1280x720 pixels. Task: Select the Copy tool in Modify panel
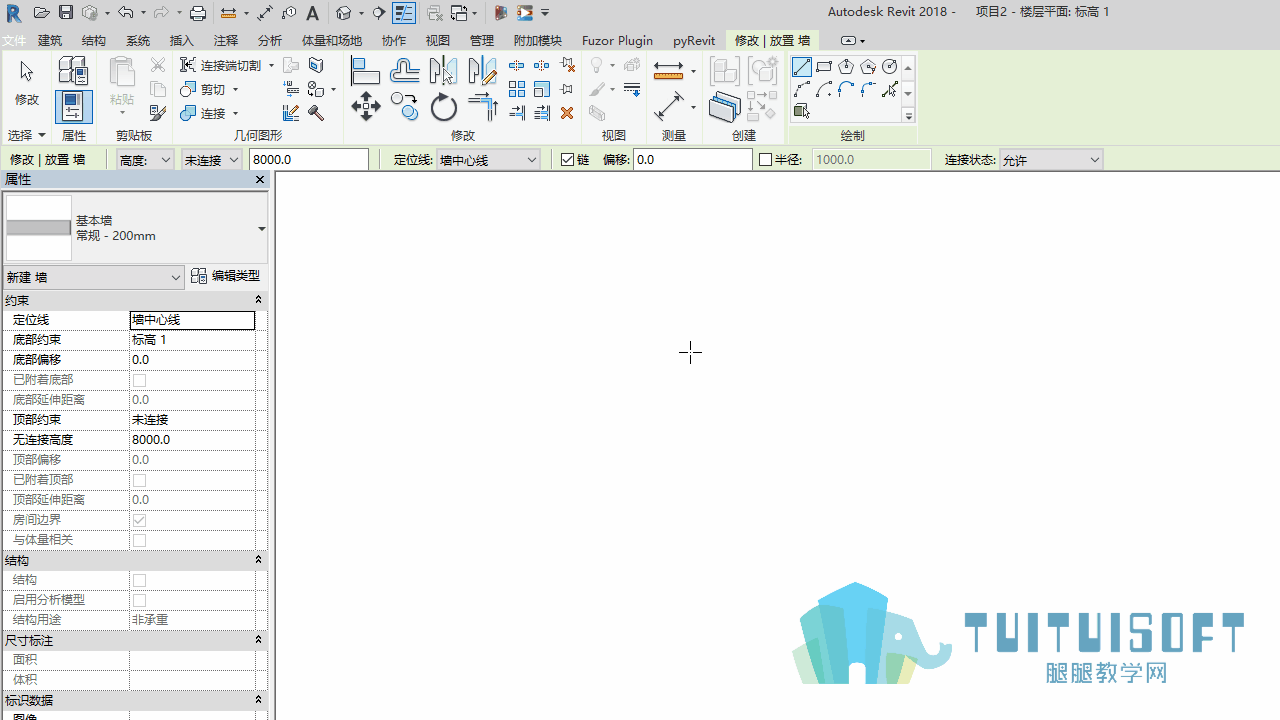click(405, 106)
